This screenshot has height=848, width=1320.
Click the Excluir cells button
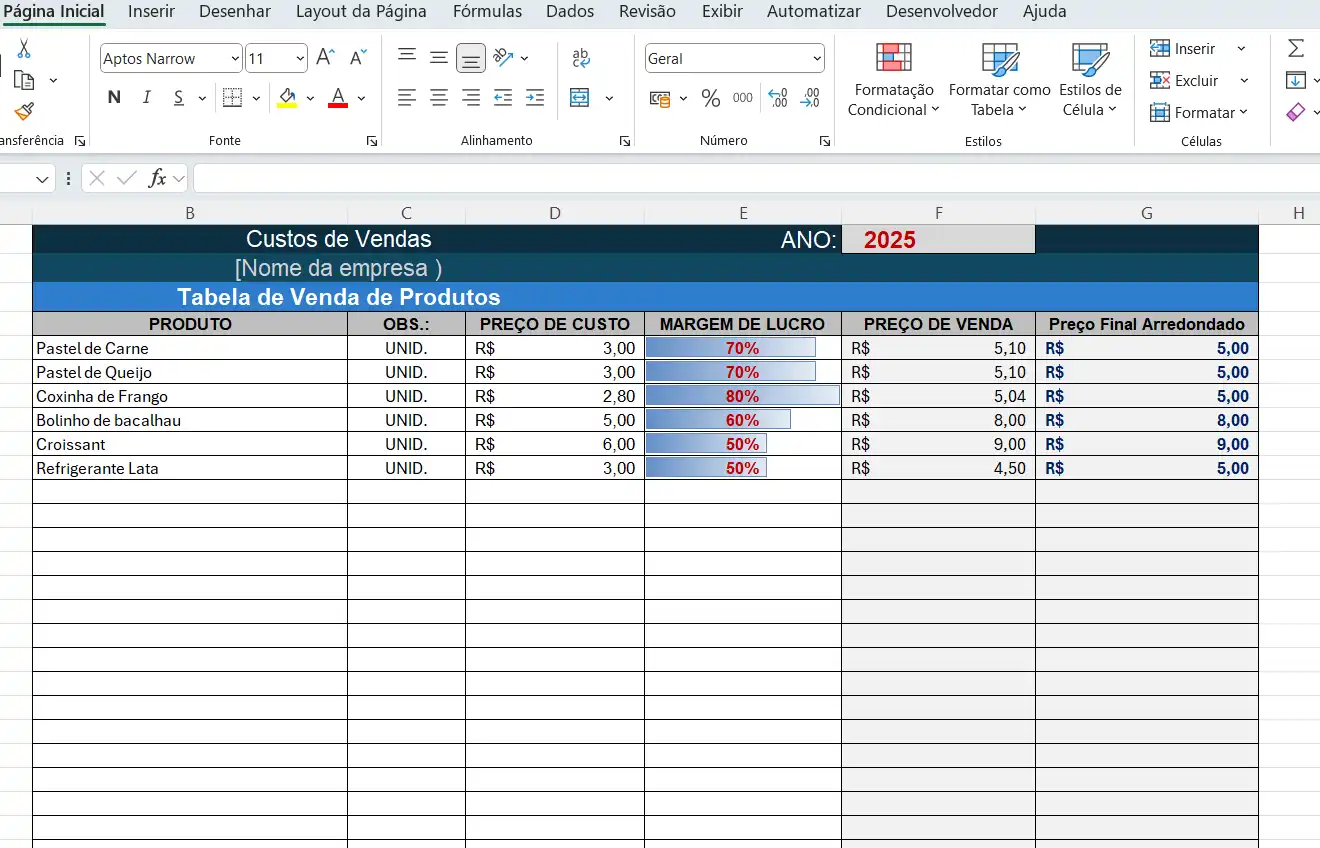(1185, 80)
